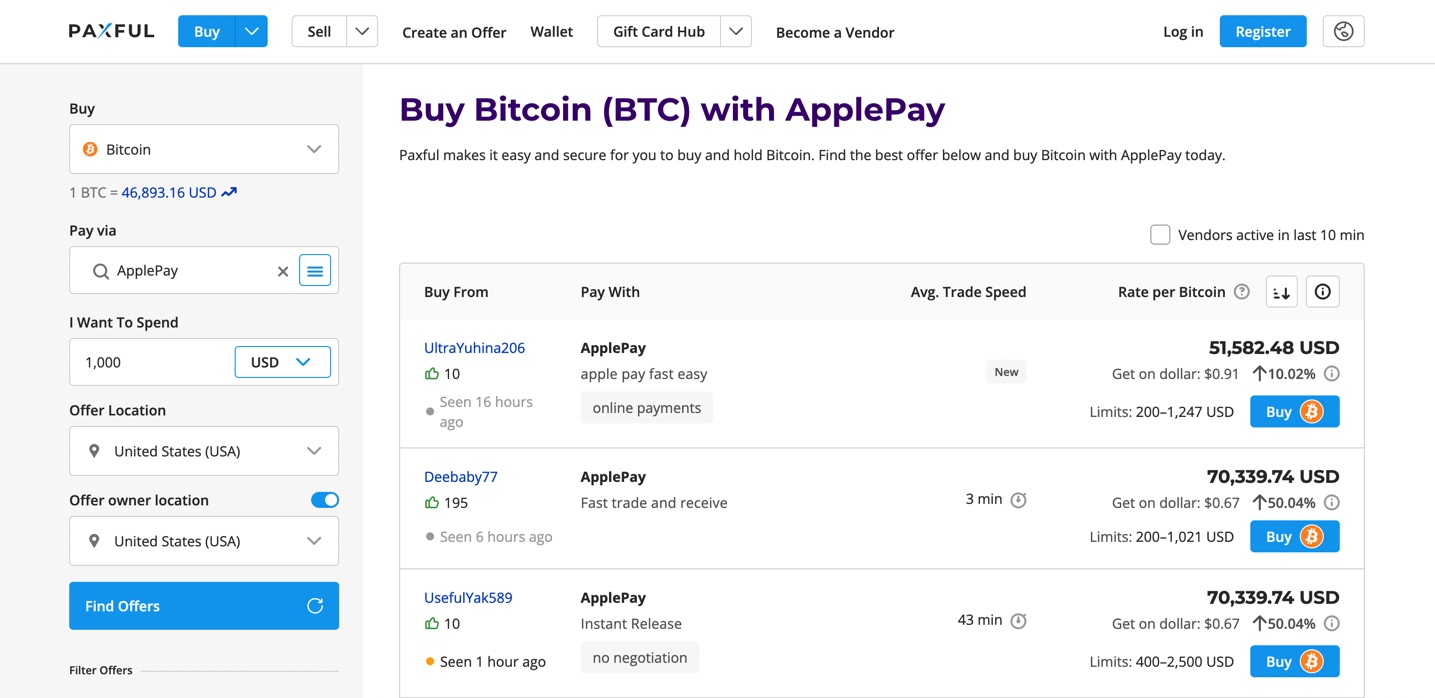The width and height of the screenshot is (1435, 698).
Task: Click the 1,000 spend amount field
Action: pos(152,362)
